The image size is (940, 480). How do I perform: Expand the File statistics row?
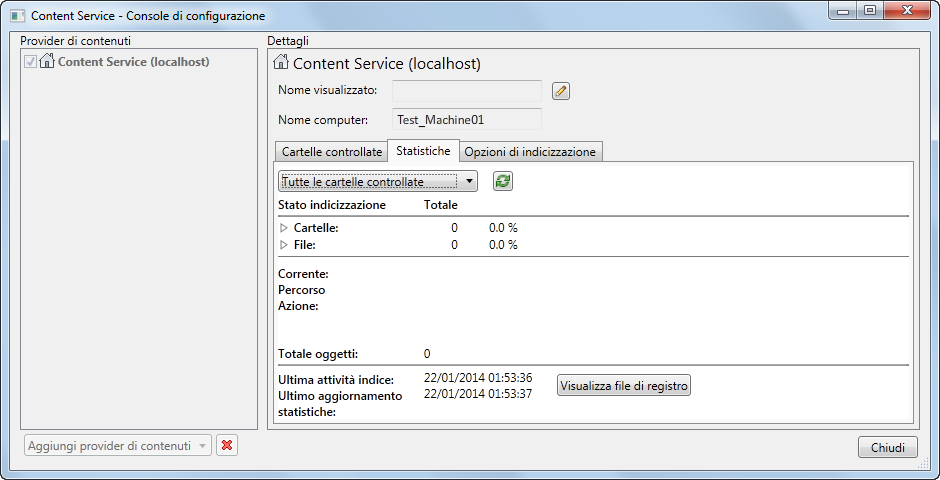(x=284, y=245)
